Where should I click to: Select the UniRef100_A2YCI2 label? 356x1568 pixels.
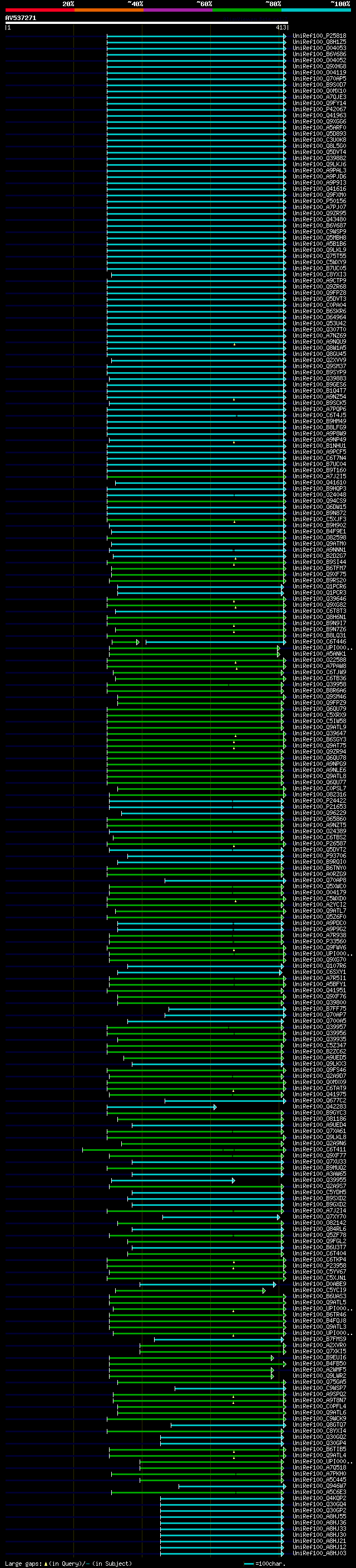click(319, 904)
